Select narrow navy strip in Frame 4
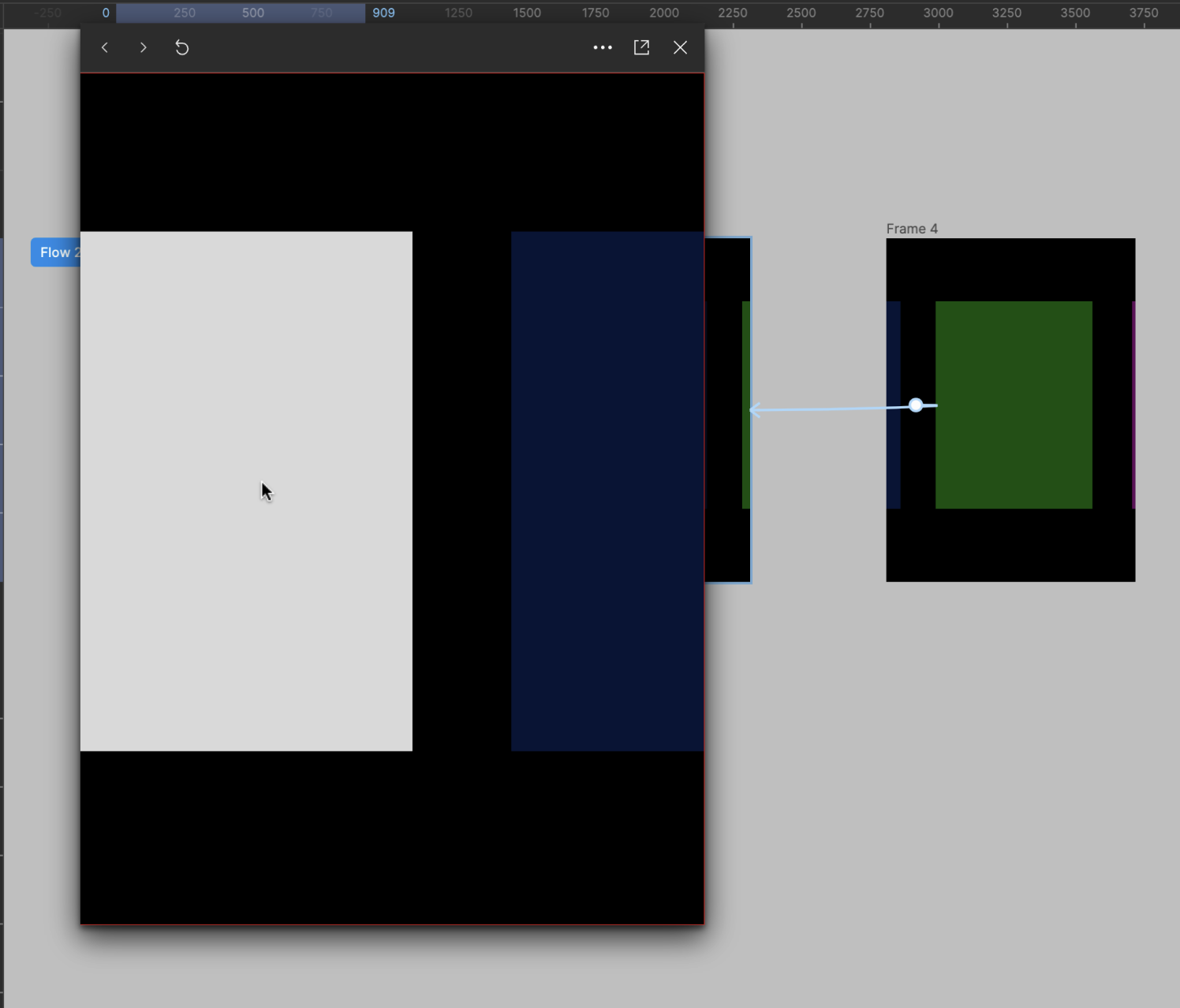This screenshot has width=1180, height=1008. [x=893, y=405]
